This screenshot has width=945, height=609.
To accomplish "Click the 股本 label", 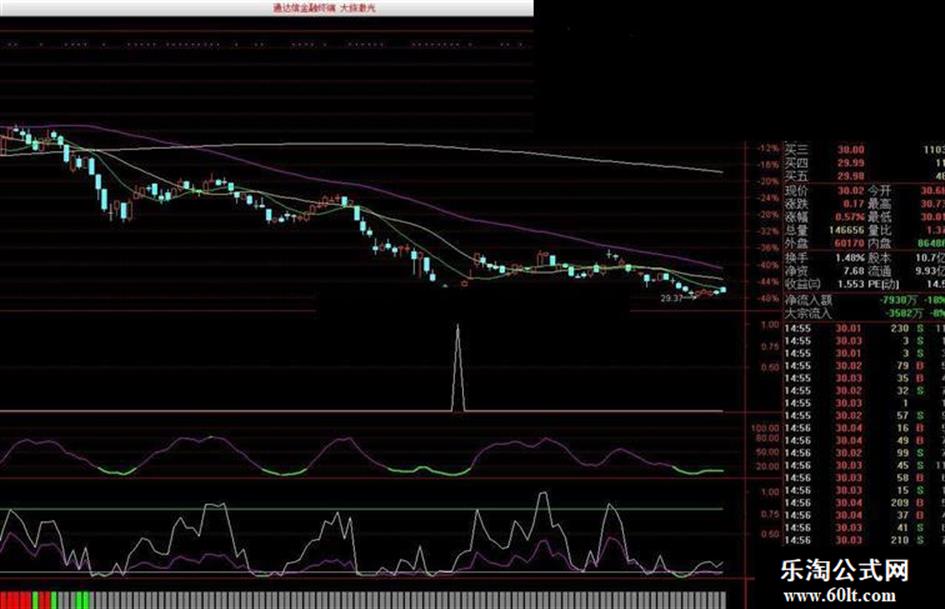I will pos(879,258).
